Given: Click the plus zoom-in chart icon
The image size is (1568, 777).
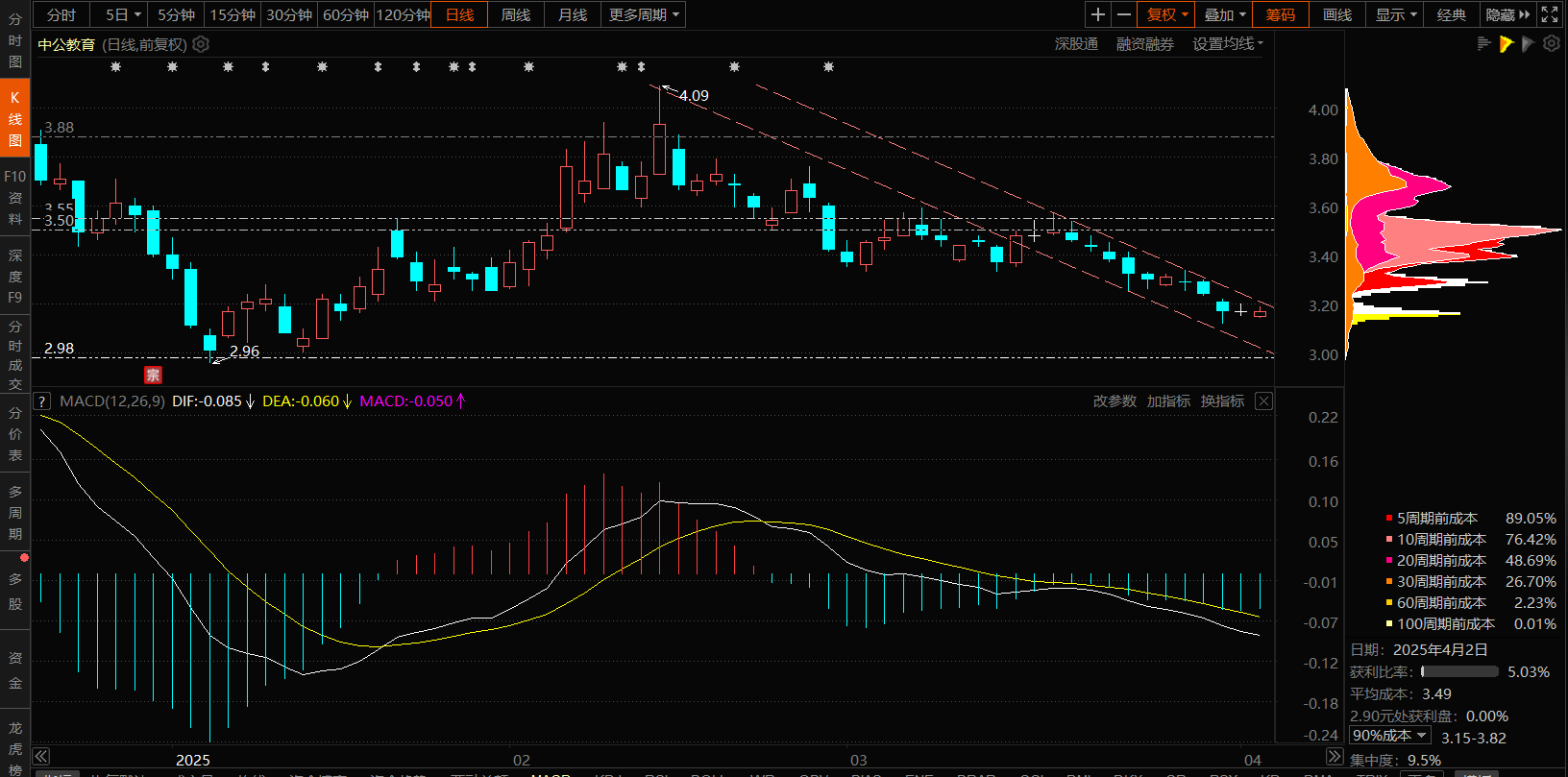Looking at the screenshot, I should coord(1098,14).
